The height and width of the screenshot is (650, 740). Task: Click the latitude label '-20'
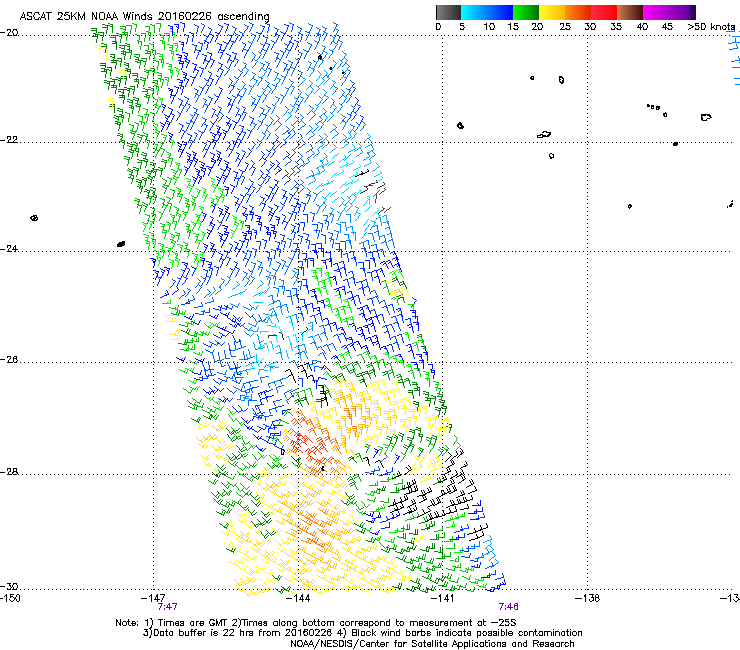click(x=9, y=33)
